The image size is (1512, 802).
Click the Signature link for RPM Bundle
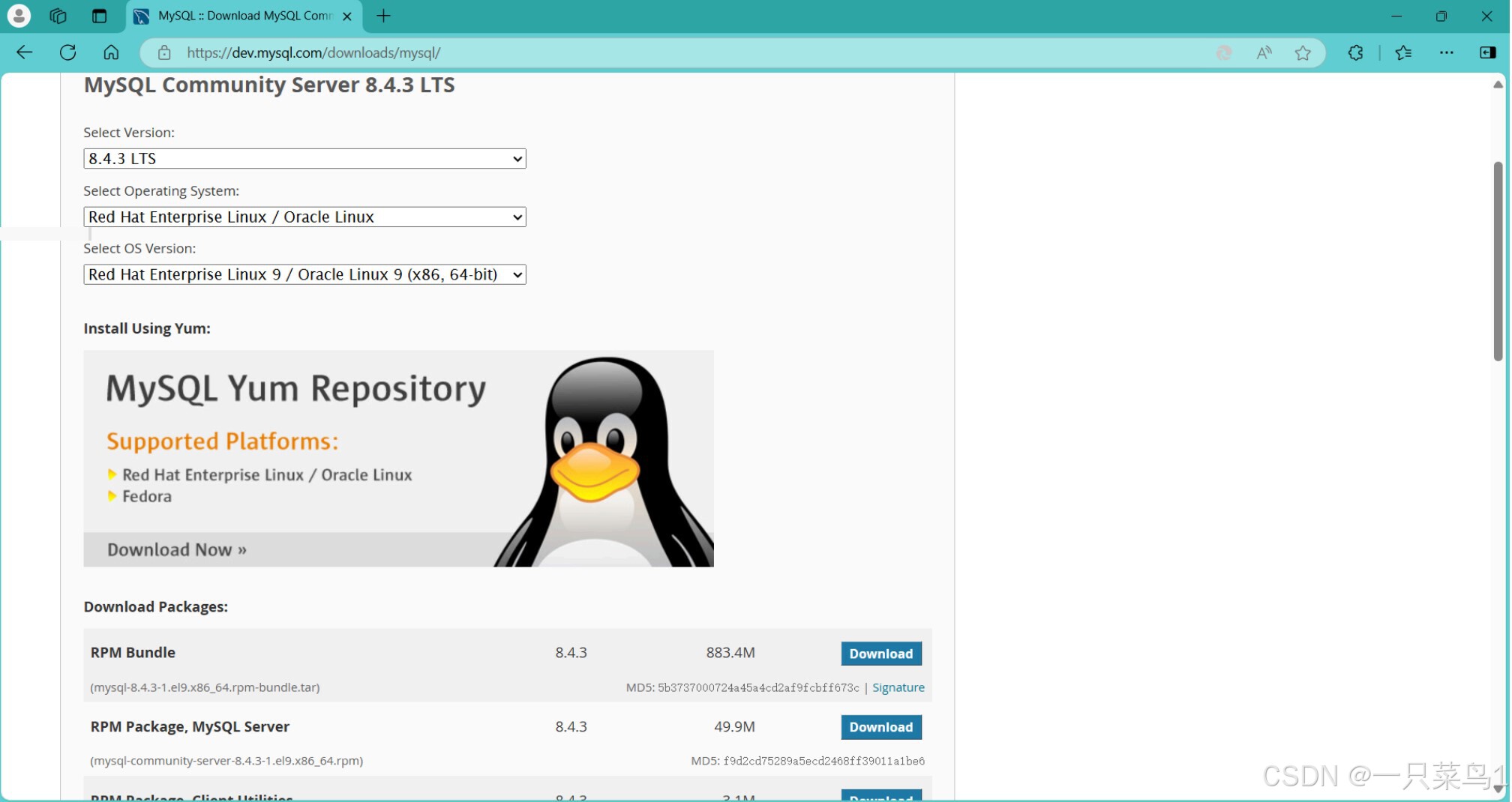coord(898,687)
